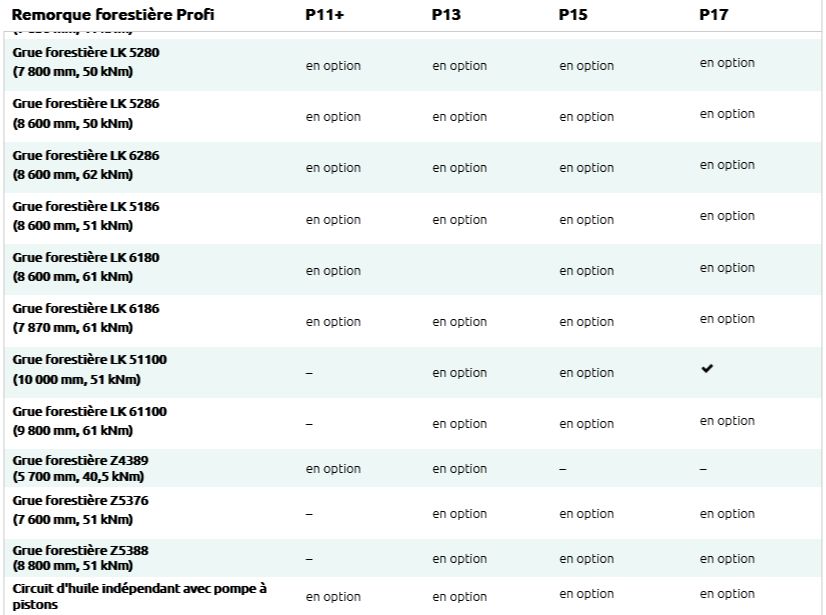Click the "Remorque forestière Profi" table heading

coord(113,15)
